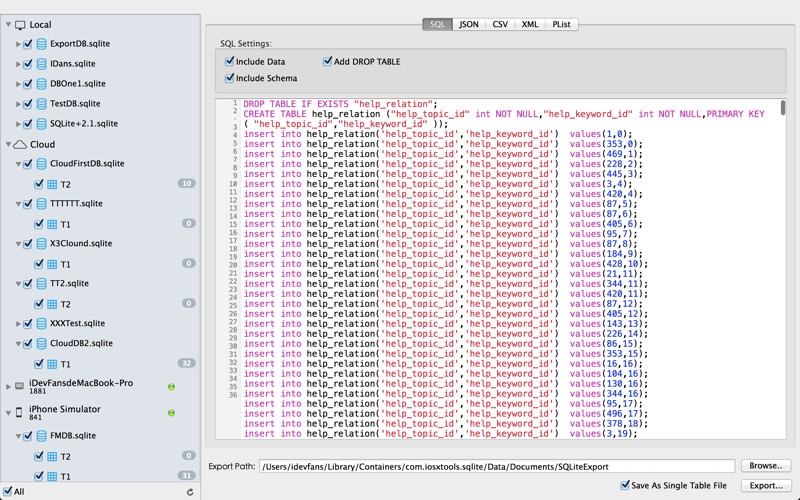Select the TT2.sqlite database icon
Screen dimensions: 800x500
pos(41,283)
